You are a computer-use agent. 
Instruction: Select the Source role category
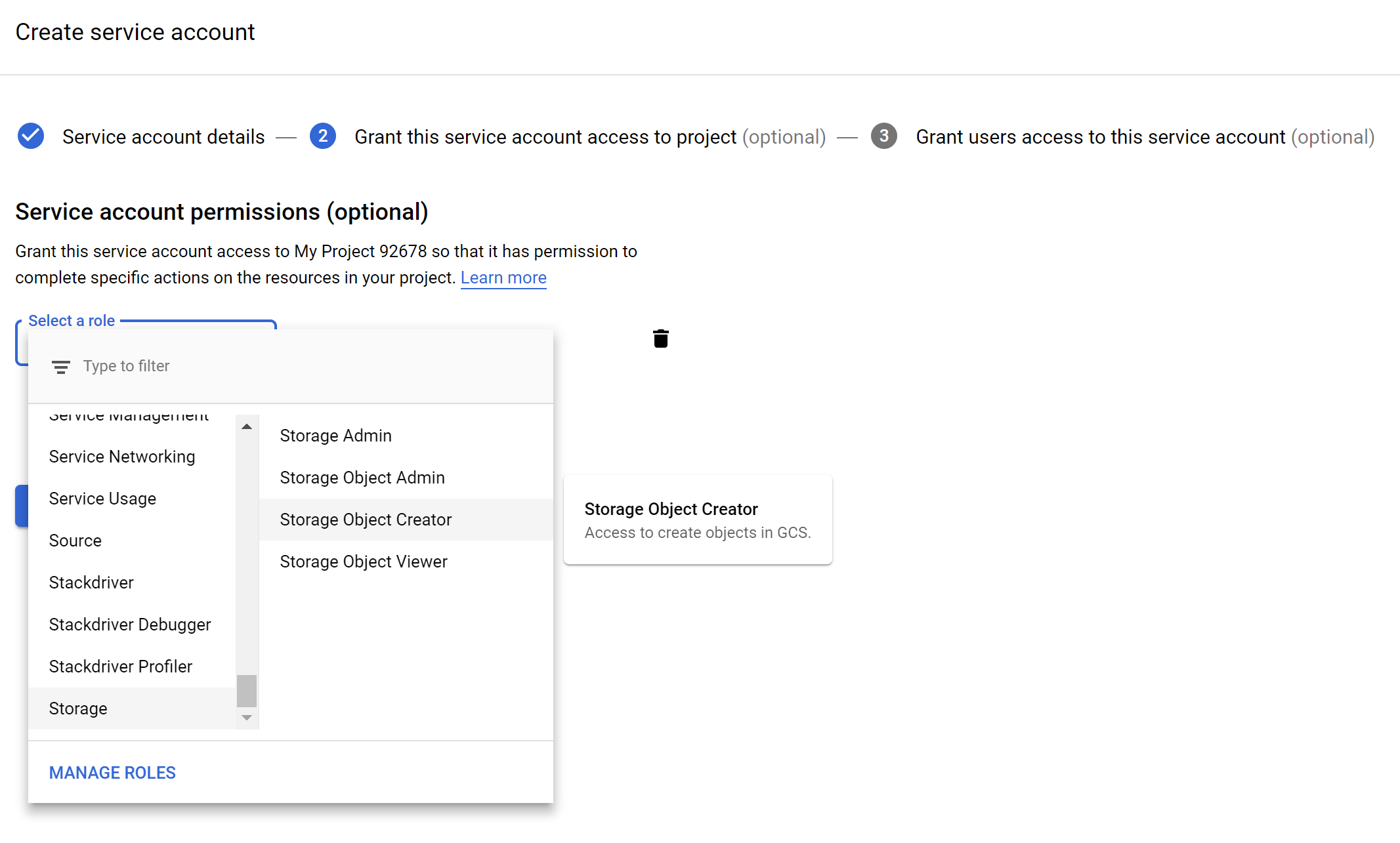(x=75, y=541)
